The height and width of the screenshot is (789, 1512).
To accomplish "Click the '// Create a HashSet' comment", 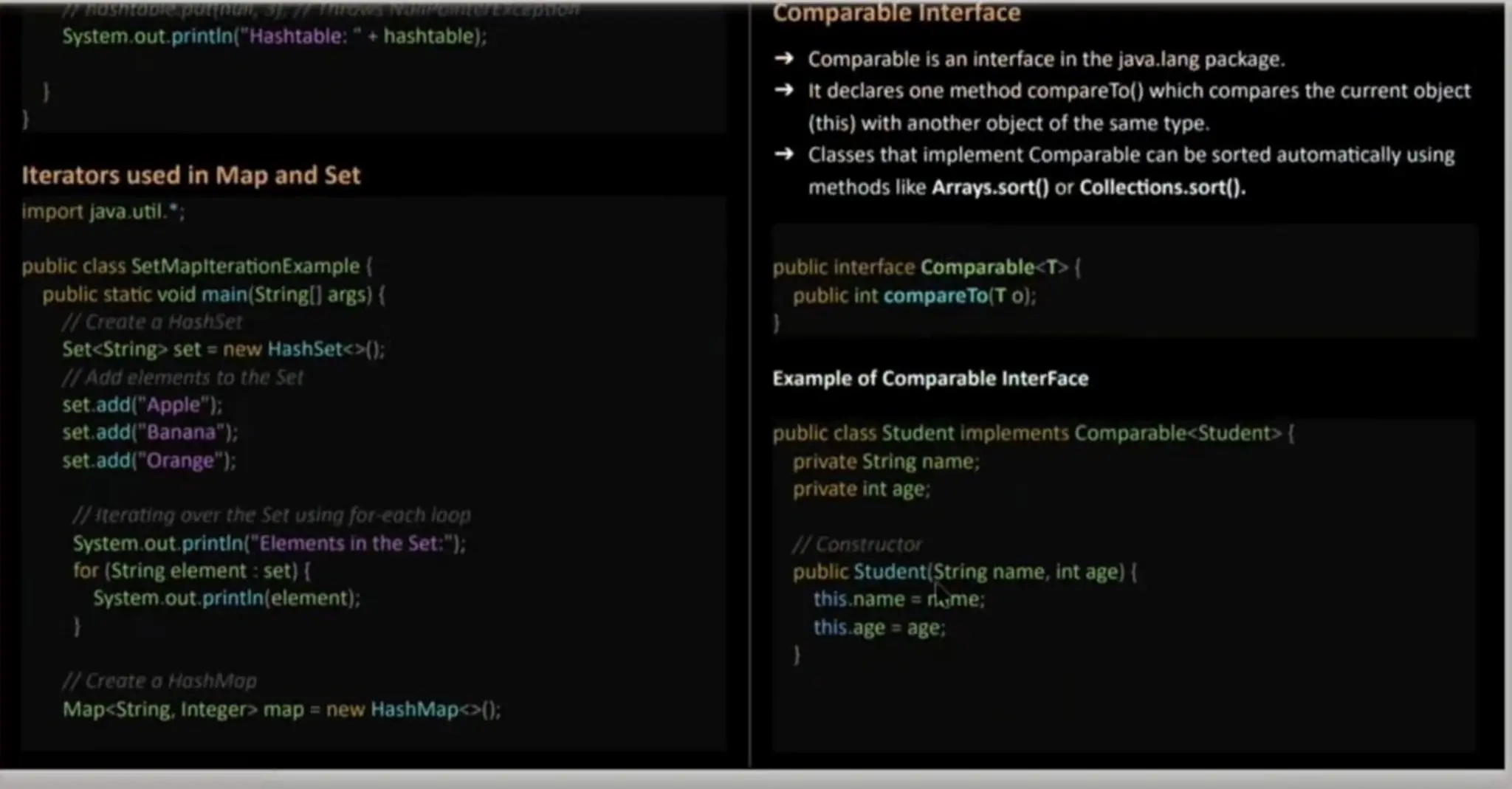I will [x=152, y=322].
